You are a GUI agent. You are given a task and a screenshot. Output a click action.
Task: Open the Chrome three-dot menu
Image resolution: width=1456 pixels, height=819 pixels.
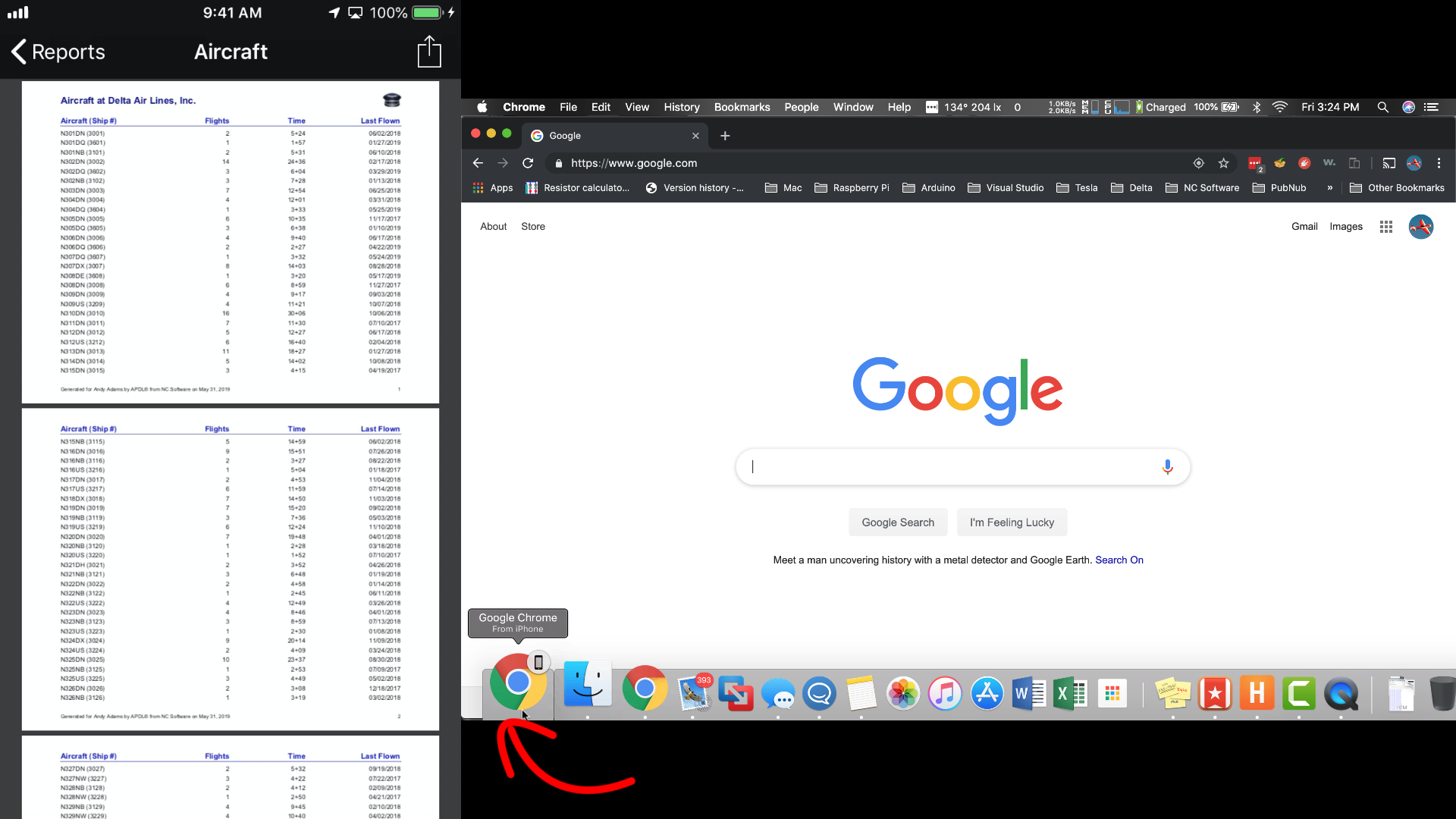click(1439, 163)
